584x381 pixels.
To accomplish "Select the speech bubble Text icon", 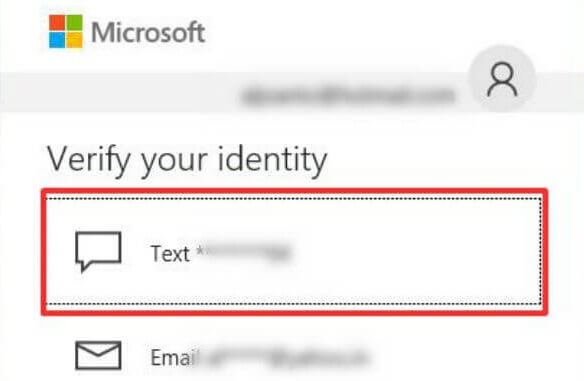I will tap(98, 252).
